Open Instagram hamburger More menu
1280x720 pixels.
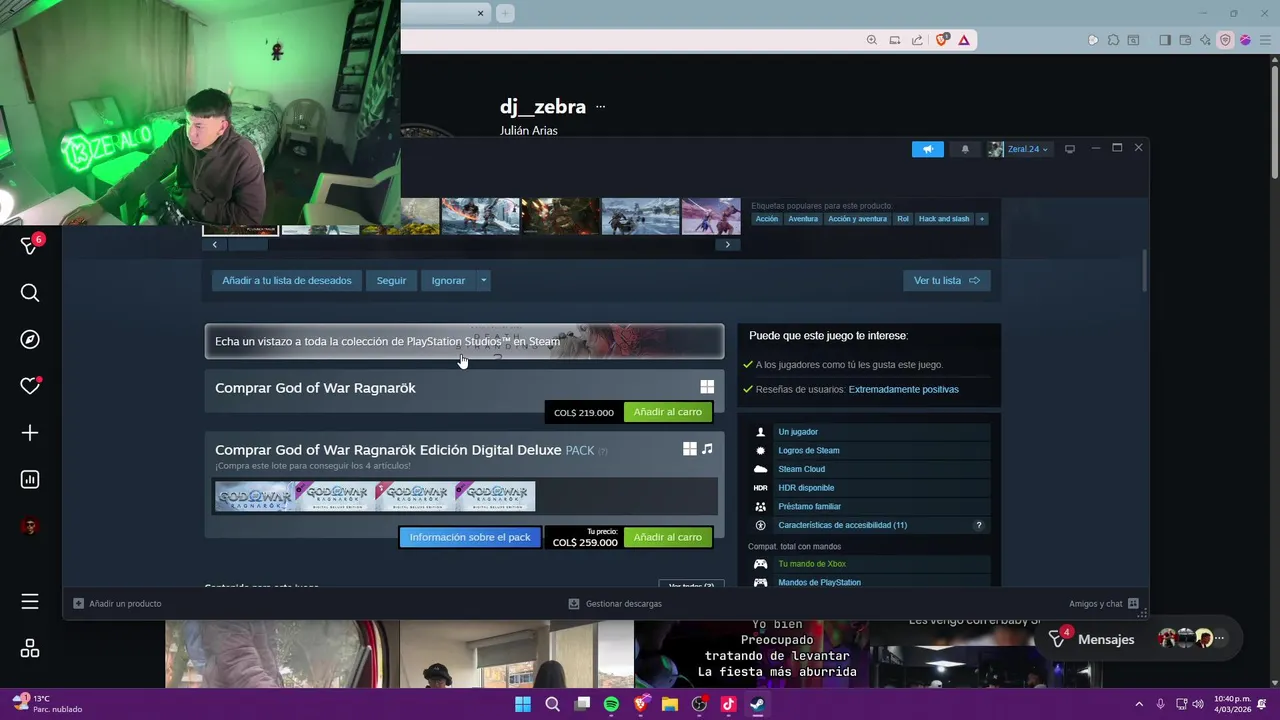pos(30,601)
